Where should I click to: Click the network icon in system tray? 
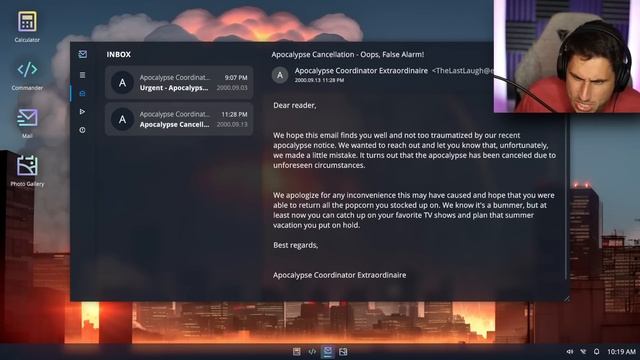click(583, 352)
